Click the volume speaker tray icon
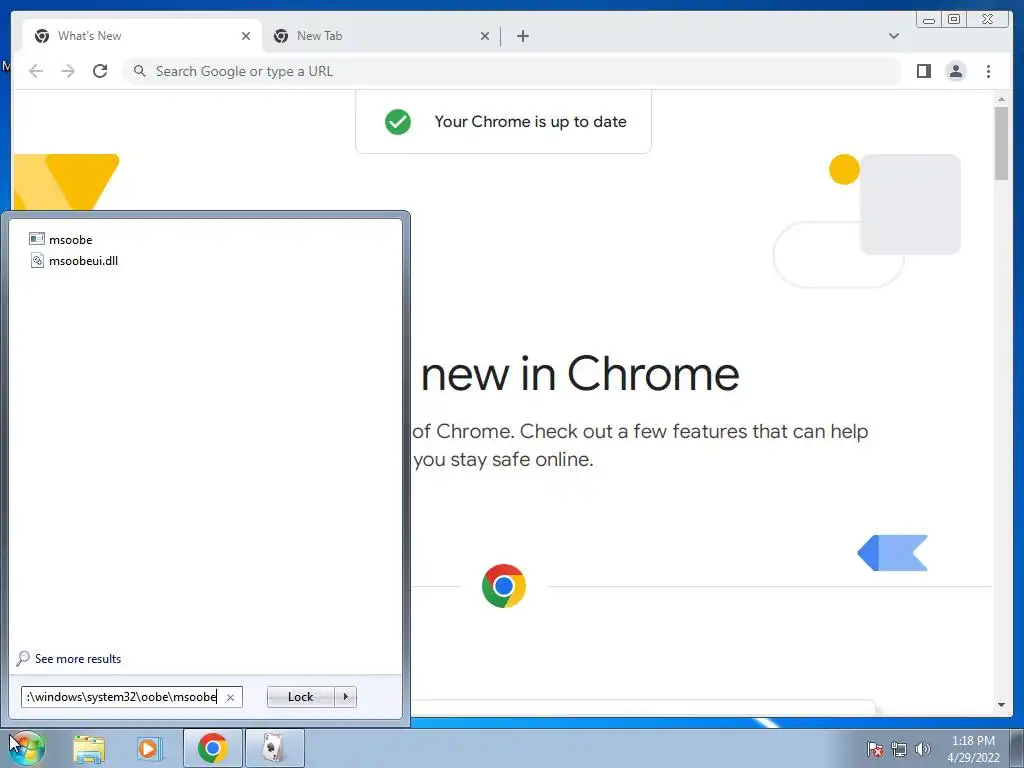The width and height of the screenshot is (1024, 768). coord(922,749)
